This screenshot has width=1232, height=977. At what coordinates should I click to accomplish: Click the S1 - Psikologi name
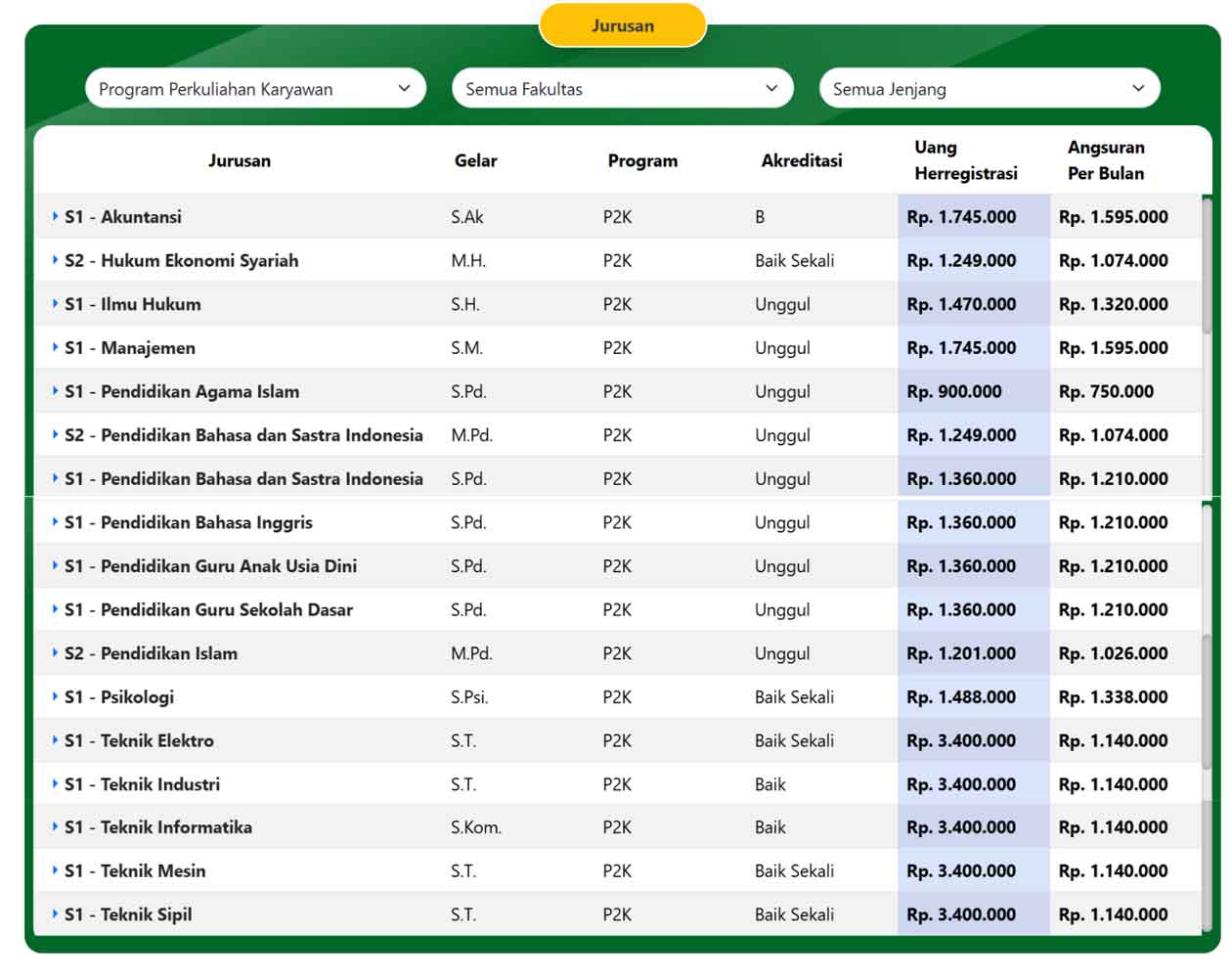click(119, 697)
